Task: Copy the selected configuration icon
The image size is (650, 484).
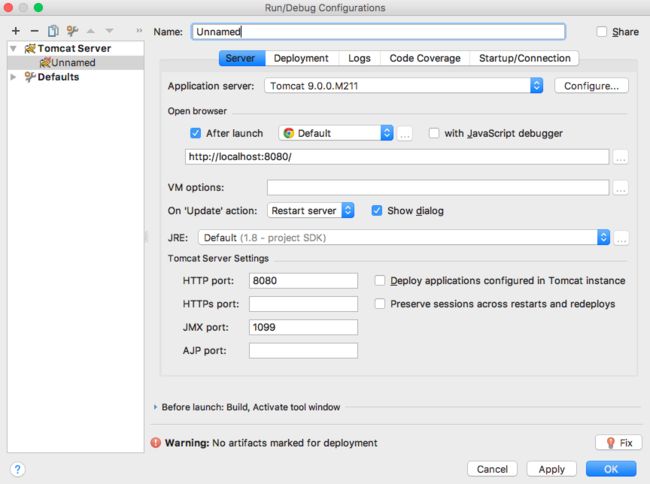Action: pyautogui.click(x=53, y=31)
